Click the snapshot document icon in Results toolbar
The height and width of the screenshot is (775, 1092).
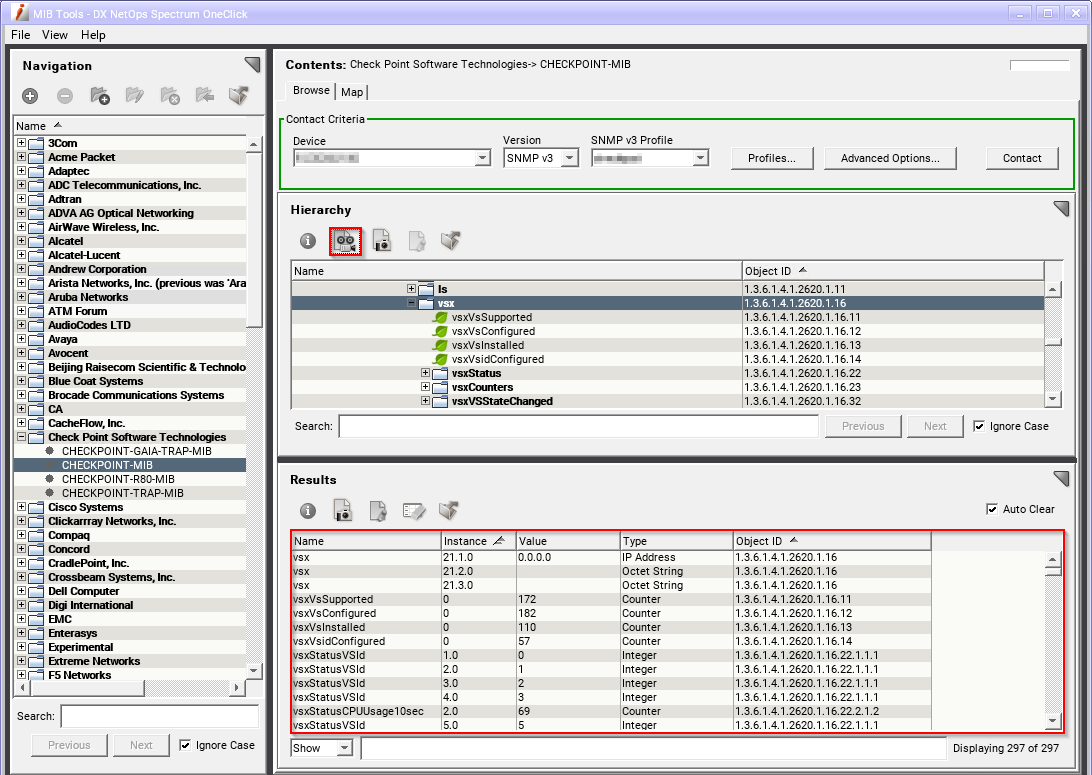343,511
